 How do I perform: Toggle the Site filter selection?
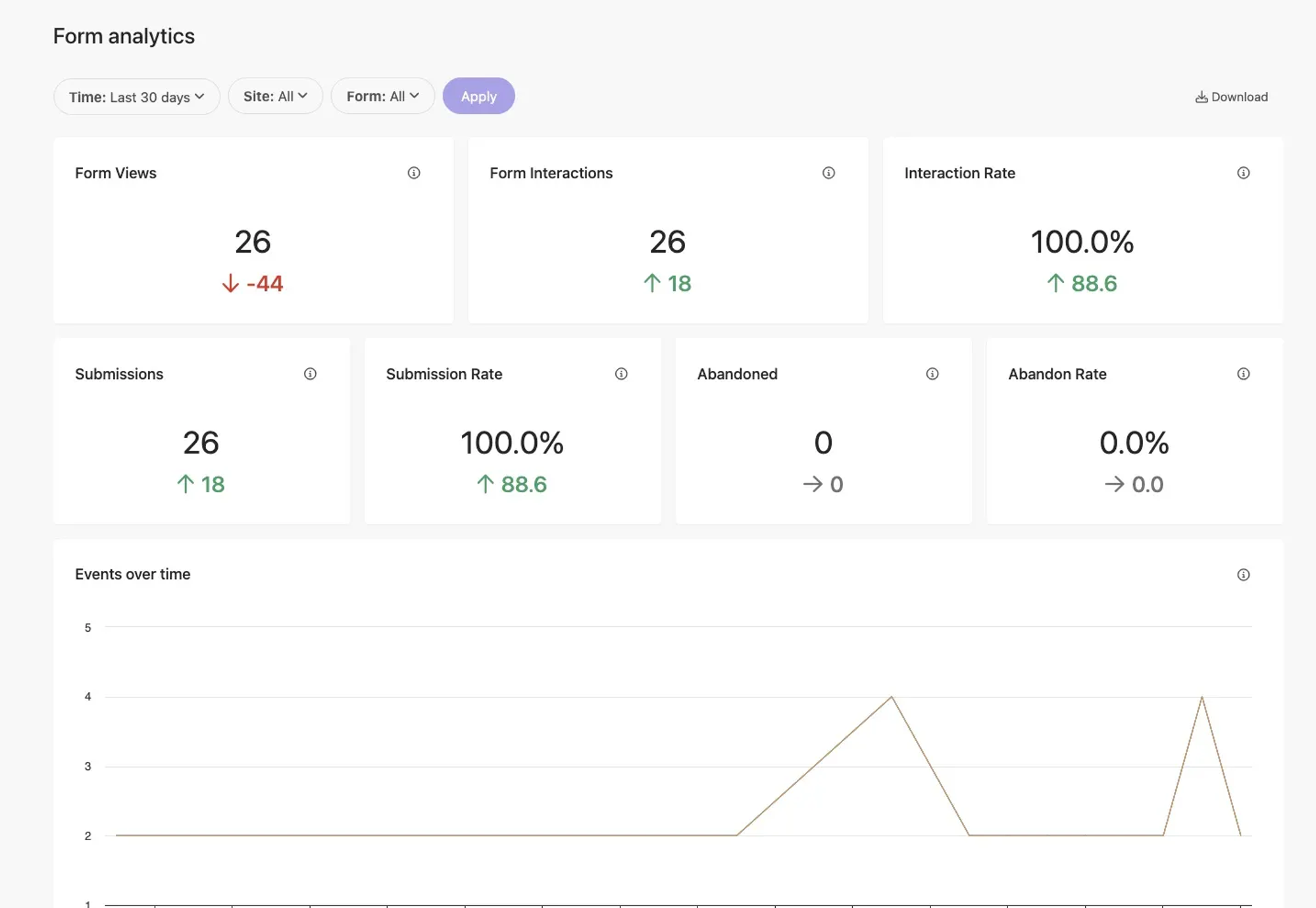tap(274, 95)
